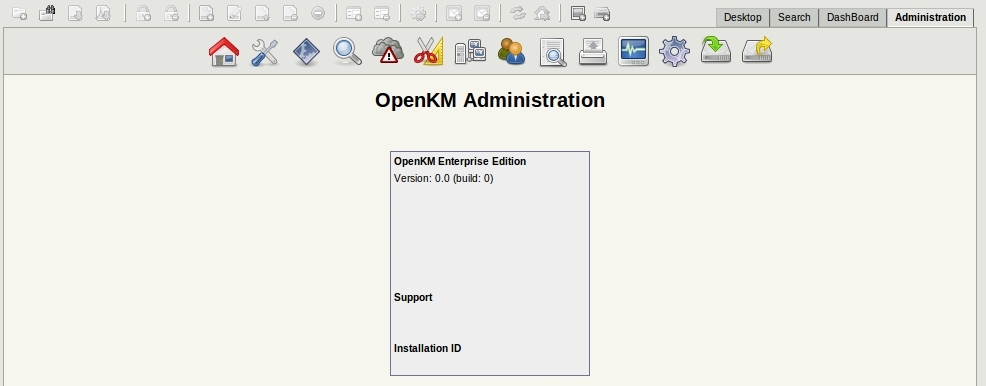
Task: Click the find folder binoculars toolbar icon
Action: (x=47, y=13)
